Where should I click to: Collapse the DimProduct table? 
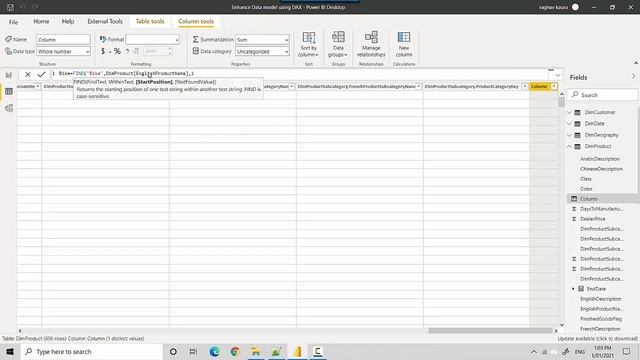569,146
